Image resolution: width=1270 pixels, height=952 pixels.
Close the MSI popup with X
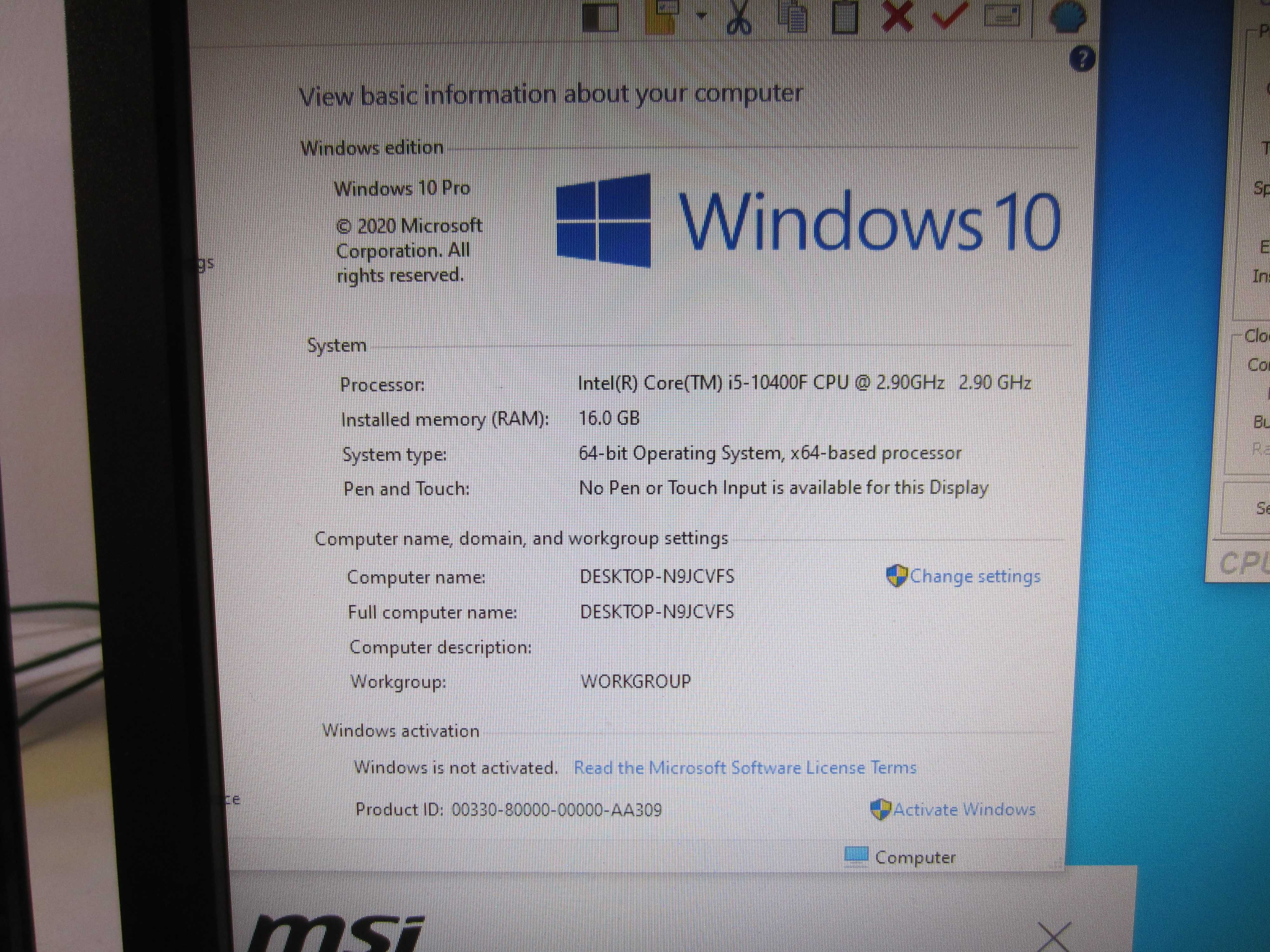(x=1054, y=936)
